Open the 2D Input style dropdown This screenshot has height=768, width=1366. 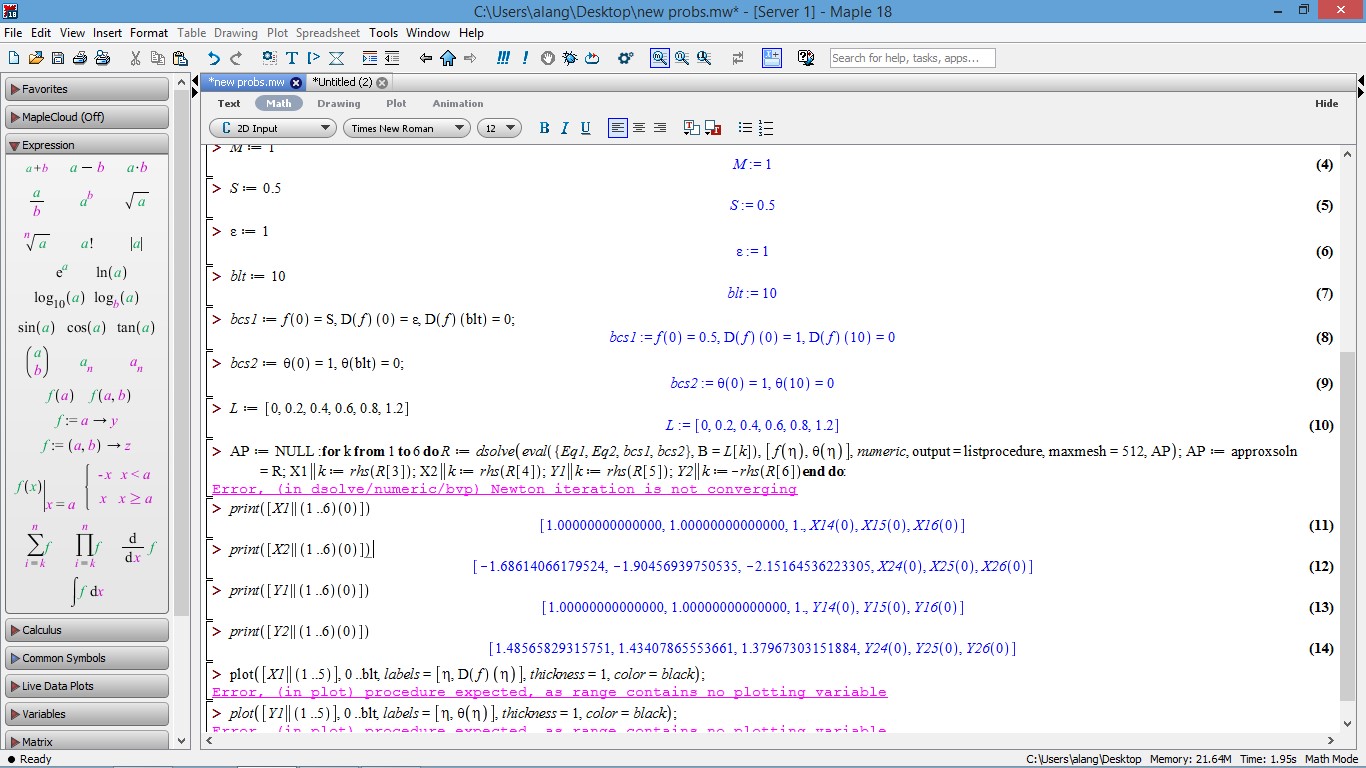point(273,128)
